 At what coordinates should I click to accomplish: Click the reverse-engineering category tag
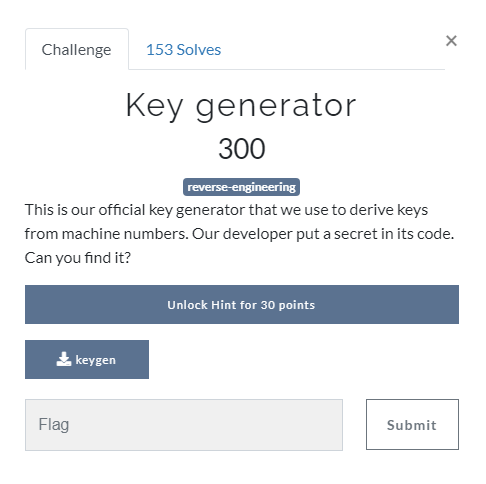pyautogui.click(x=241, y=187)
